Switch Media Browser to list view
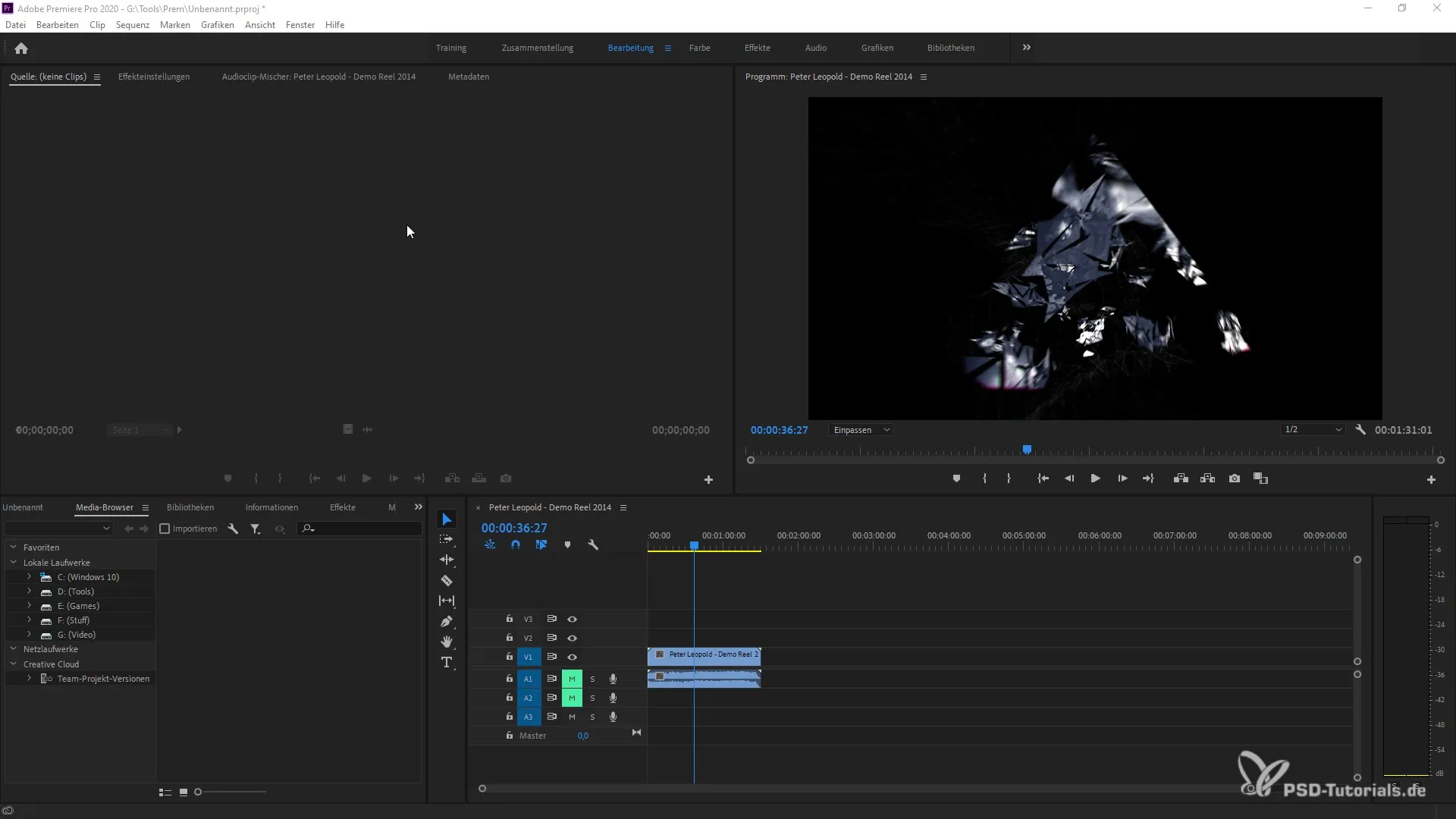The height and width of the screenshot is (819, 1456). pos(165,792)
